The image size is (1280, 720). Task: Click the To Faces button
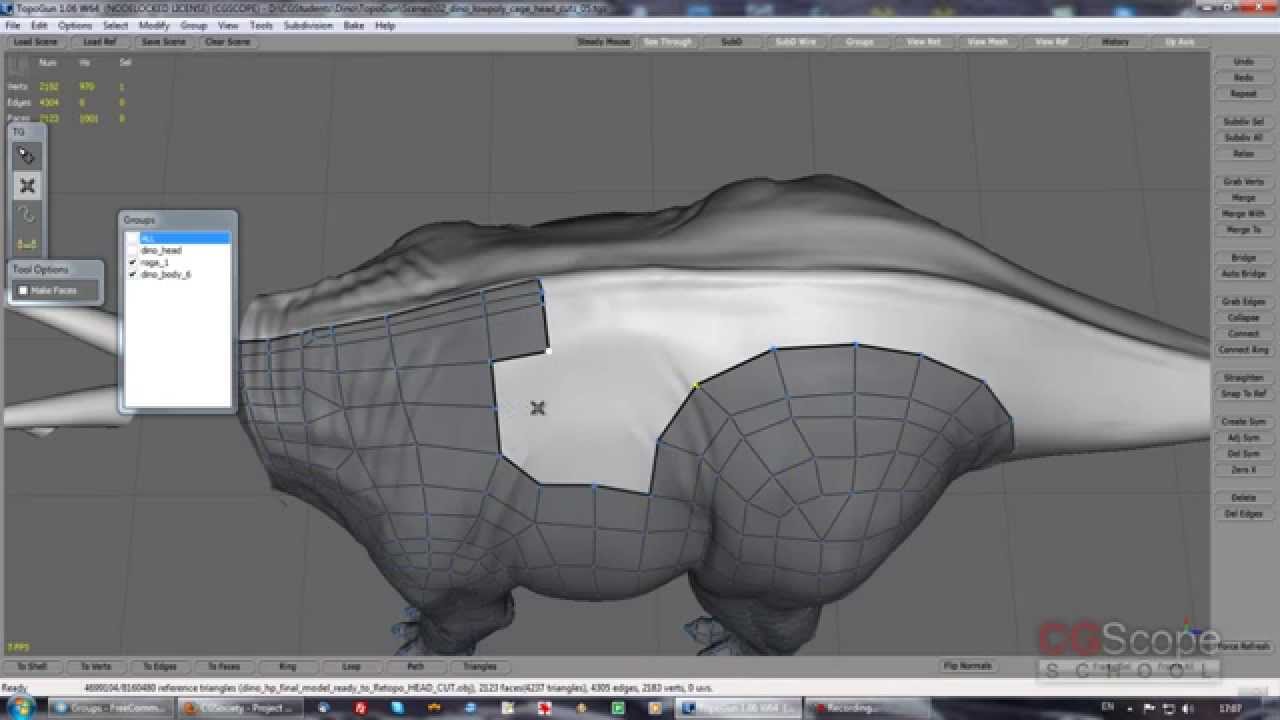[224, 666]
